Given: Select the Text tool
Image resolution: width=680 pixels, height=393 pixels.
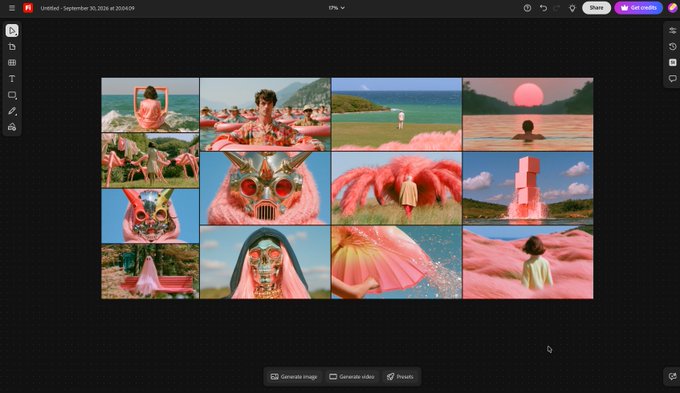Looking at the screenshot, I should click(x=12, y=79).
